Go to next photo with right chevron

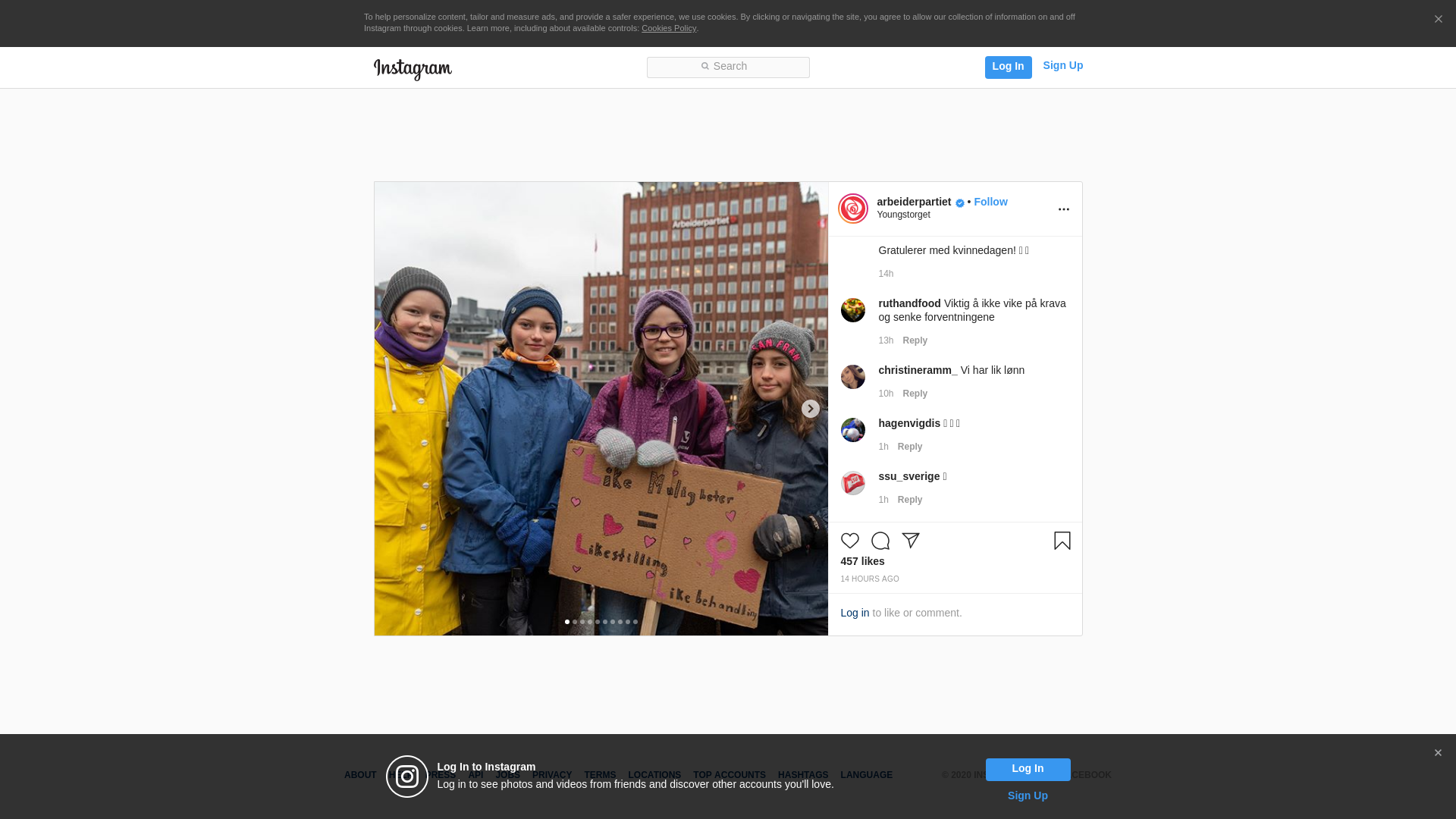coord(811,409)
